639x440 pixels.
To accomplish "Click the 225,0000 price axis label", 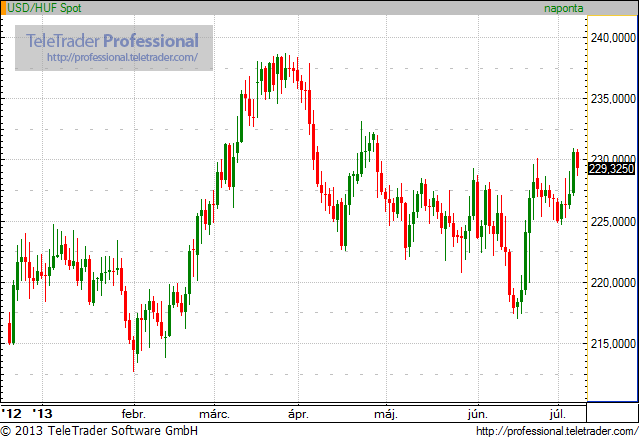I will pyautogui.click(x=613, y=222).
